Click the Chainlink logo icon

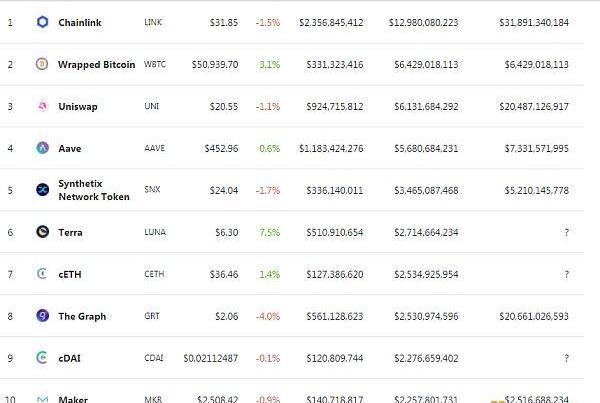coord(42,22)
